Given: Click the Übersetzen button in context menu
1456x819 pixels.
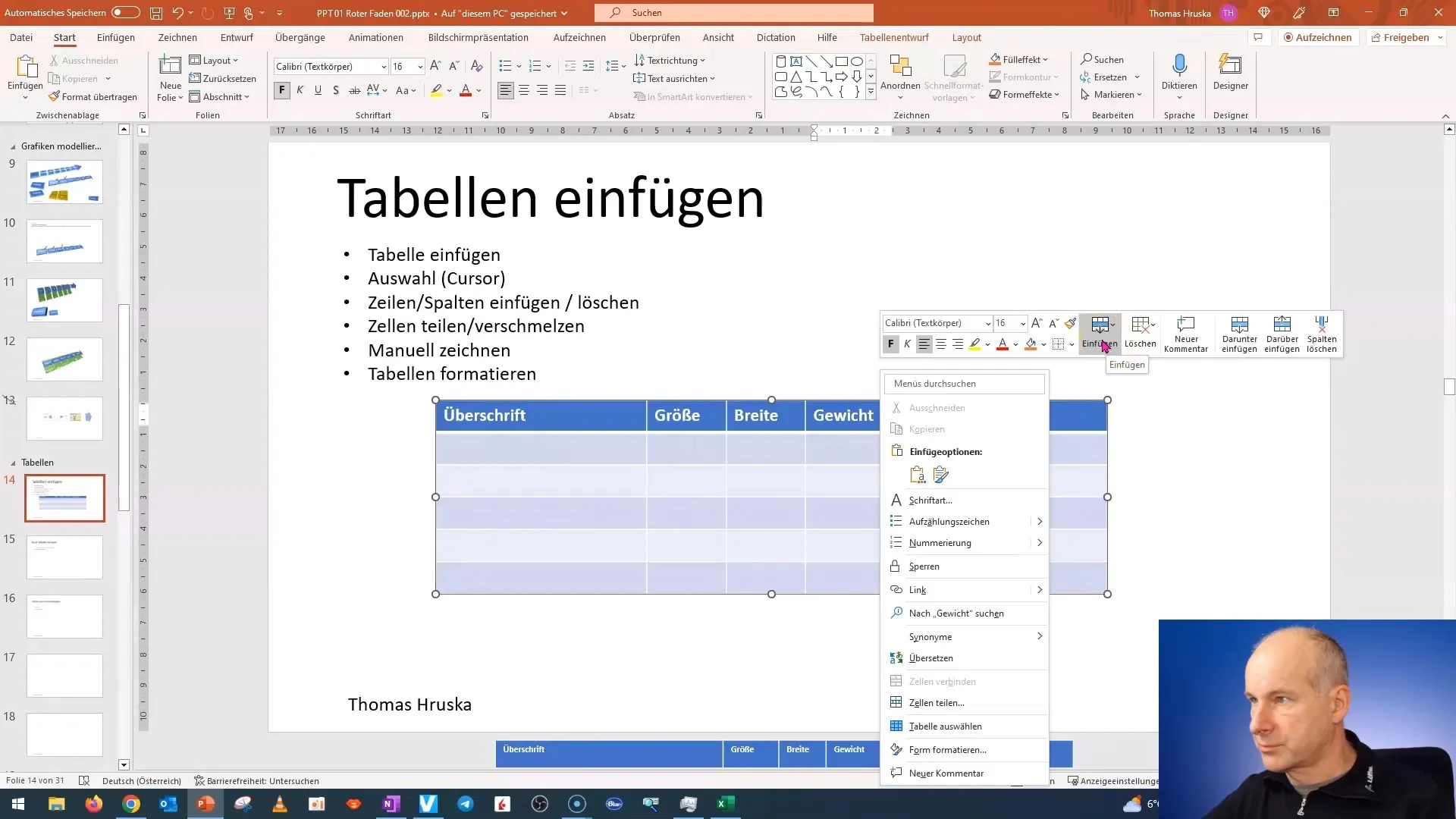Looking at the screenshot, I should tap(930, 657).
